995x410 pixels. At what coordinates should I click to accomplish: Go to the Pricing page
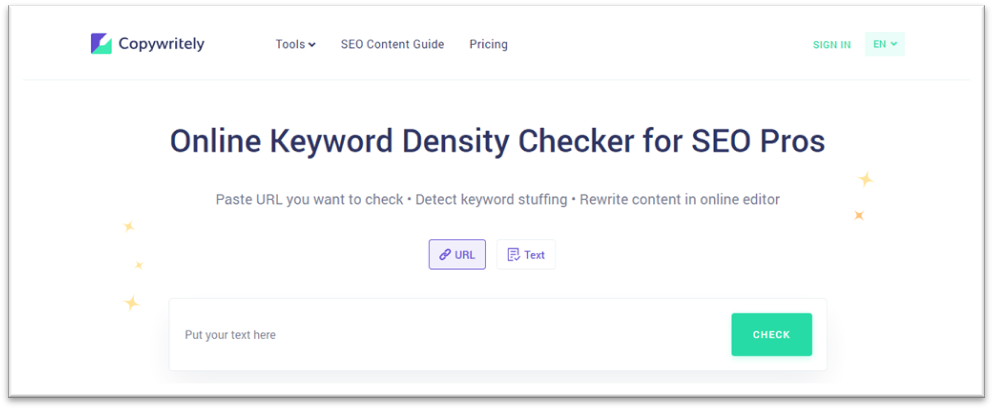pyautogui.click(x=489, y=44)
